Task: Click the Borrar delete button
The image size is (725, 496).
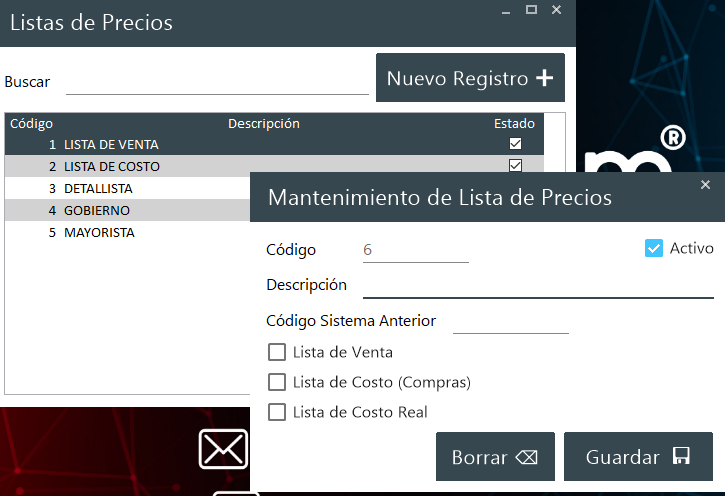Action: coord(495,457)
